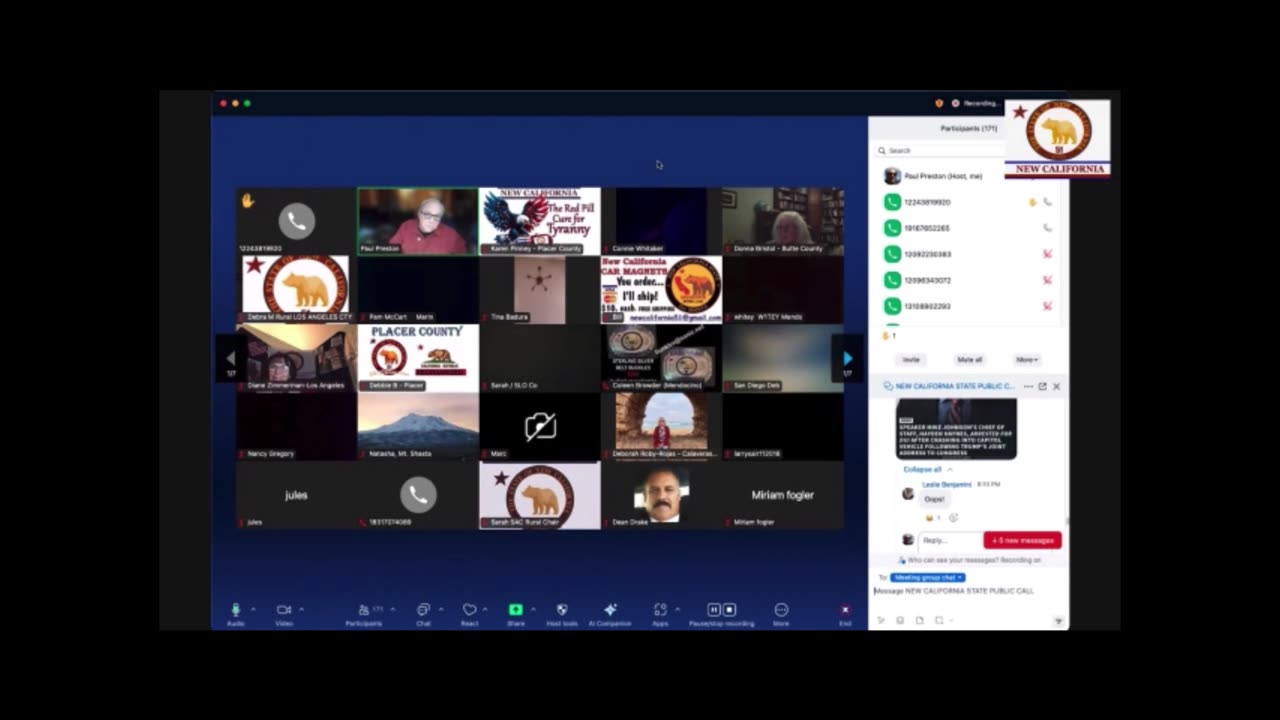Click attach file icon in chat composer
The height and width of the screenshot is (720, 1280).
919,620
